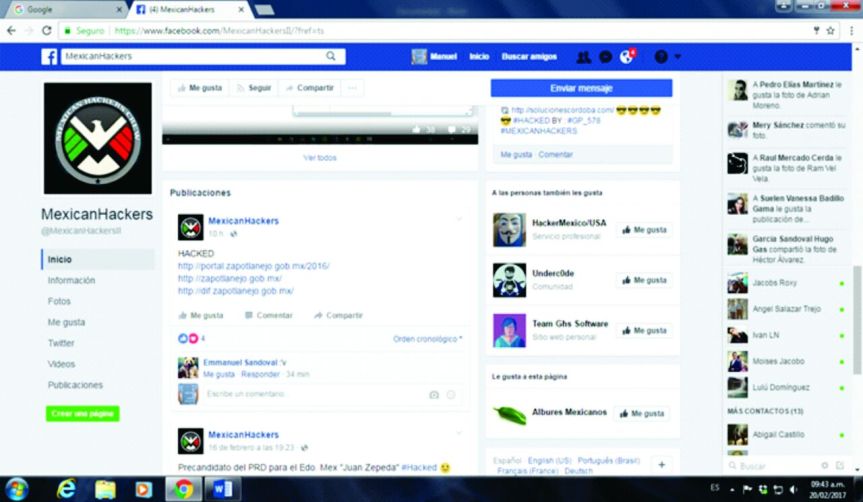Open the portal.zapotlanejo.gob.mx/2016 link

pyautogui.click(x=253, y=266)
